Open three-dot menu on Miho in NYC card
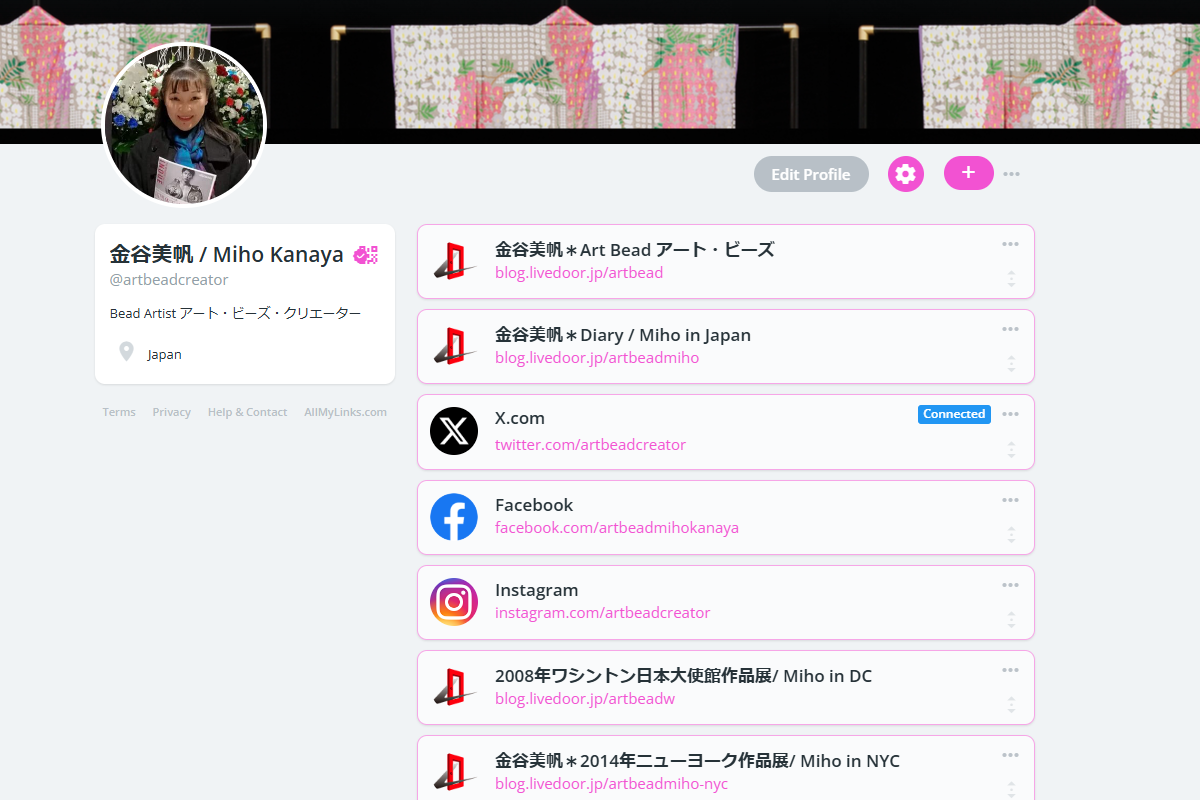The width and height of the screenshot is (1200, 800). [1011, 755]
